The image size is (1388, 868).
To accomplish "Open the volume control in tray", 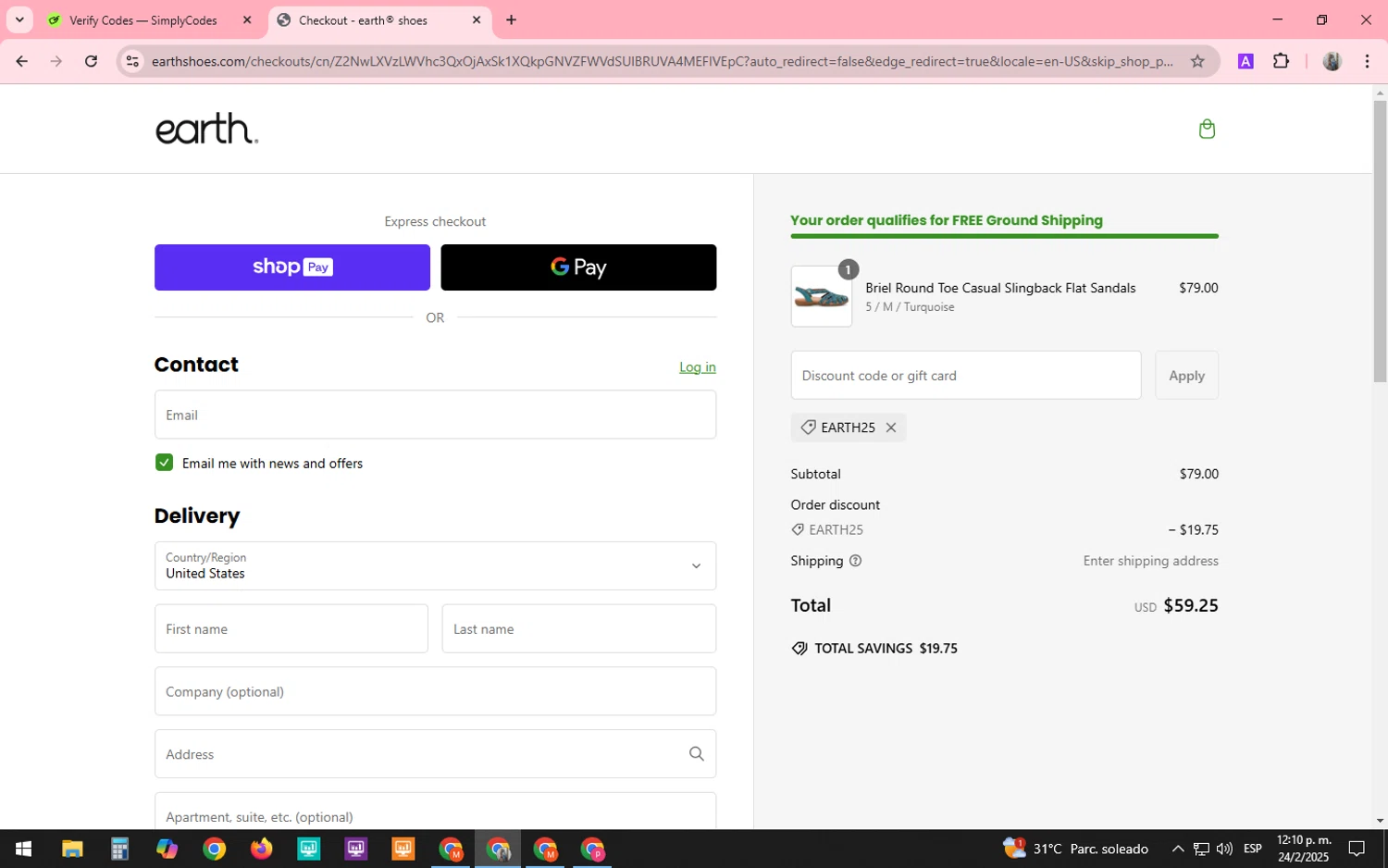I will tap(1224, 849).
